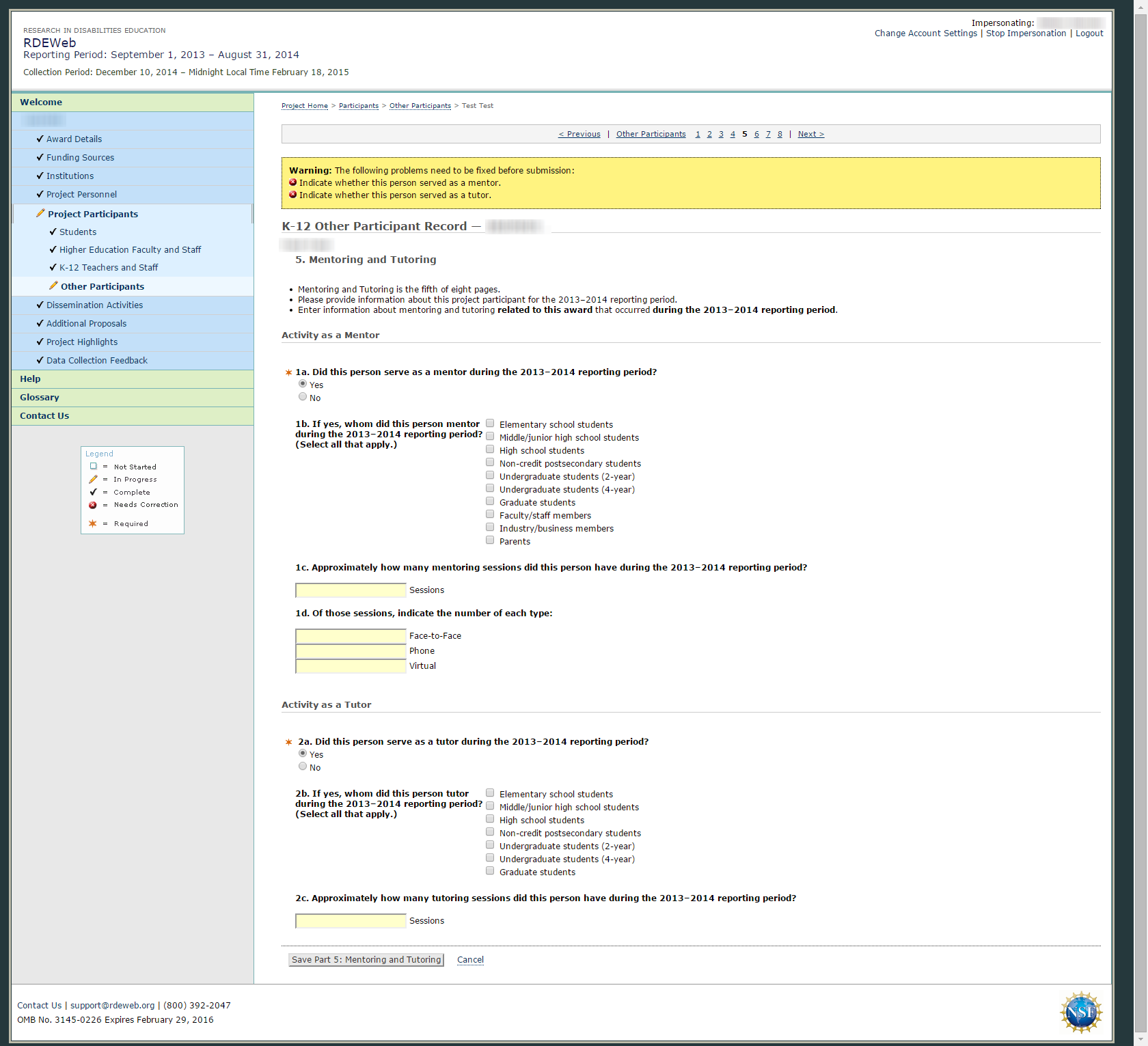1148x1046 pixels.
Task: Click the mentoring Sessions count field
Action: point(351,590)
